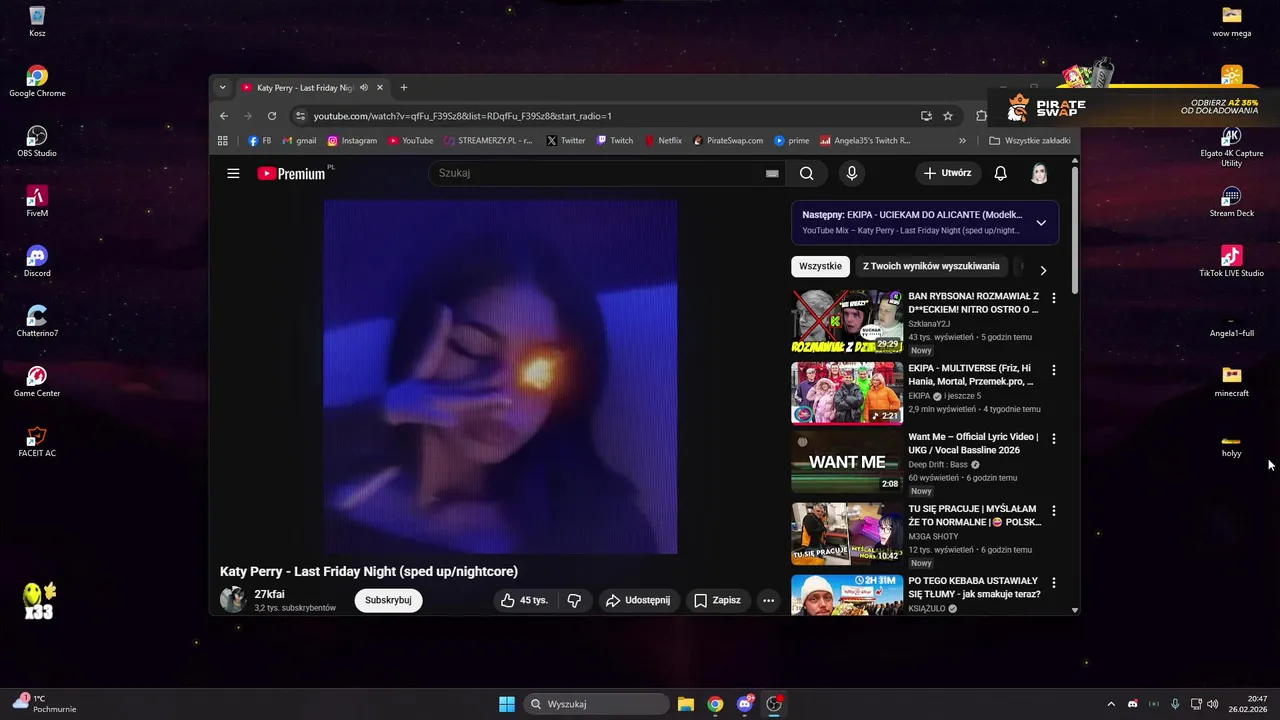This screenshot has height=720, width=1280.
Task: View site information icon in address bar
Action: [300, 116]
